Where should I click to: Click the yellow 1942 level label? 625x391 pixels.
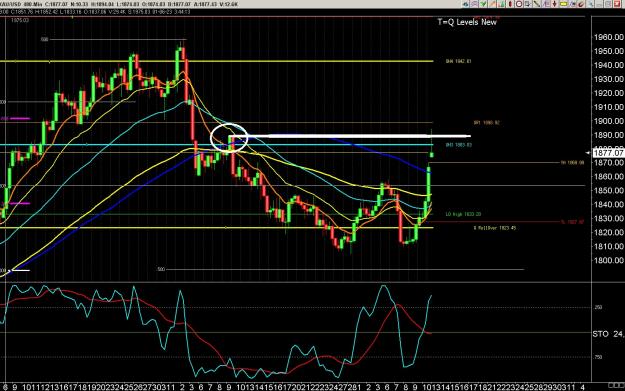[x=458, y=61]
